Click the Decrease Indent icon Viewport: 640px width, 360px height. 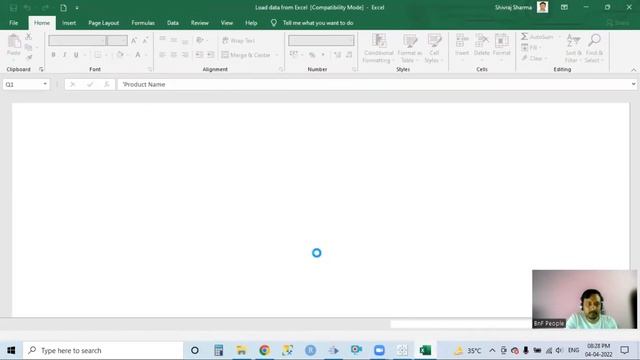pos(199,55)
